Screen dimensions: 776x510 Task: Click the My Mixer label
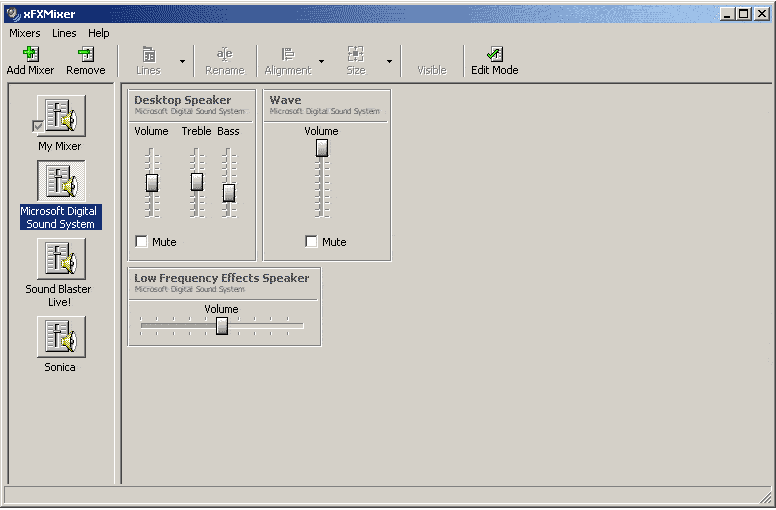[60, 146]
